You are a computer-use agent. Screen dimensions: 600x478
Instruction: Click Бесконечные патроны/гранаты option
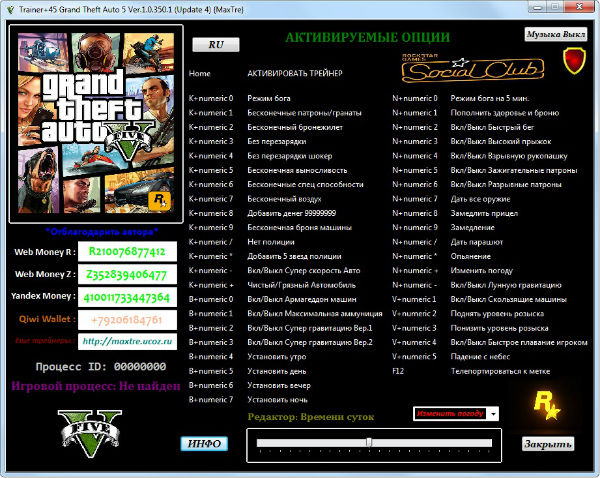pos(304,113)
